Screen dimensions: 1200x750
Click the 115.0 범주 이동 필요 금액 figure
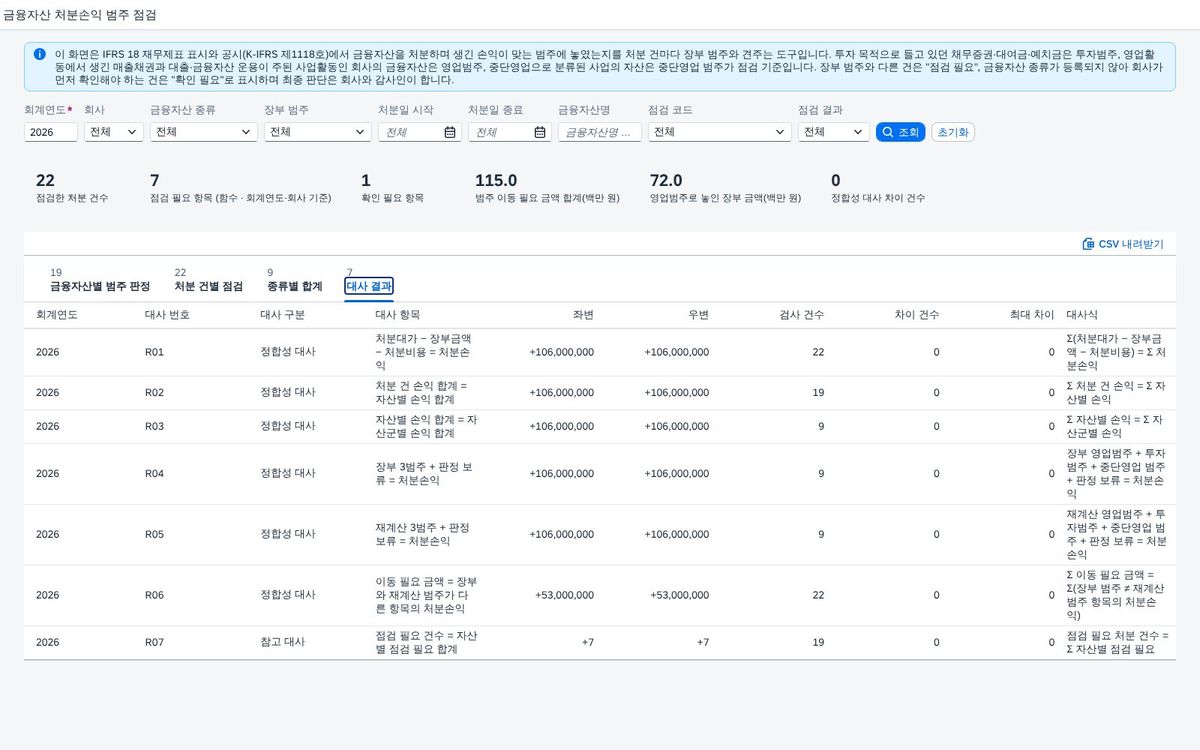click(x=496, y=181)
